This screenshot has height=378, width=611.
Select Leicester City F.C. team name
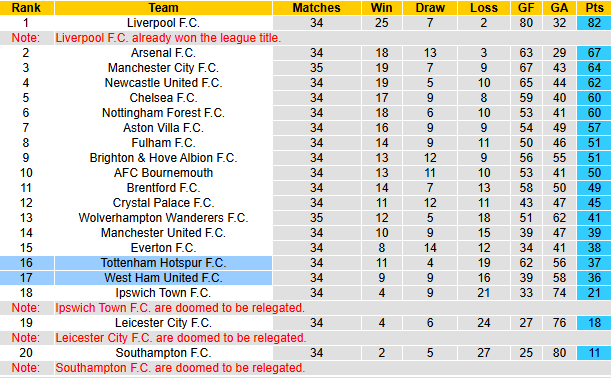(x=163, y=323)
